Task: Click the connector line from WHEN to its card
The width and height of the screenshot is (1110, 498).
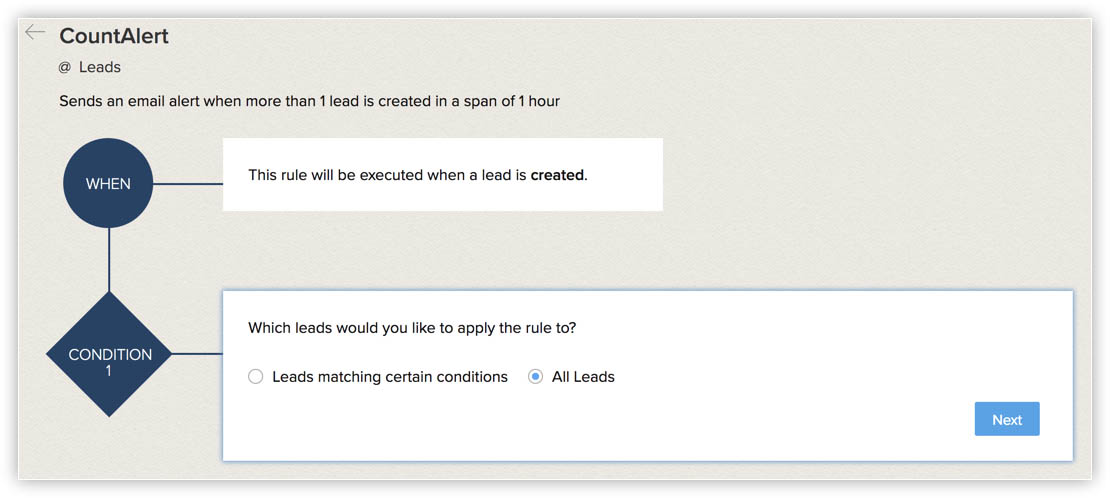Action: (188, 184)
